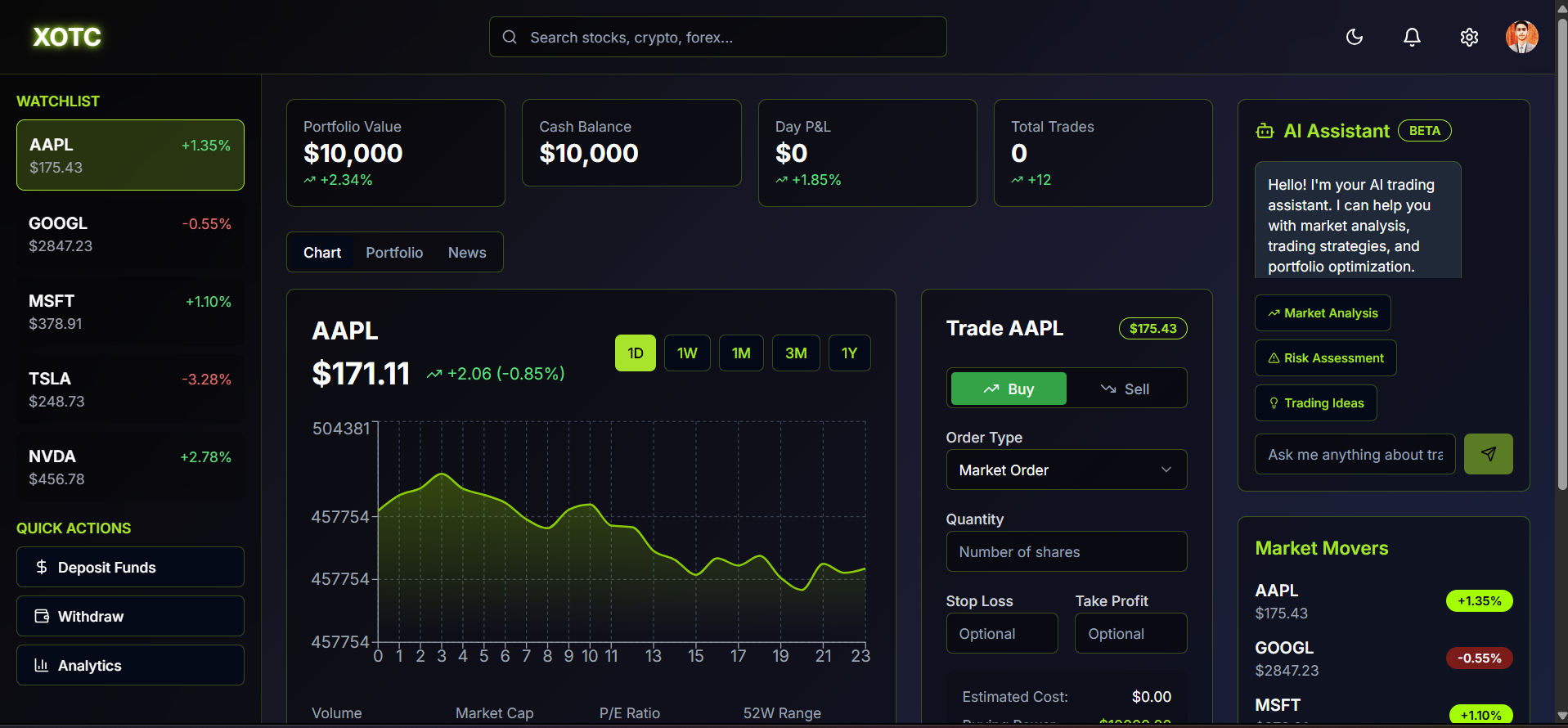The image size is (1568, 728).
Task: Click the Total Trades card
Action: tap(1103, 153)
